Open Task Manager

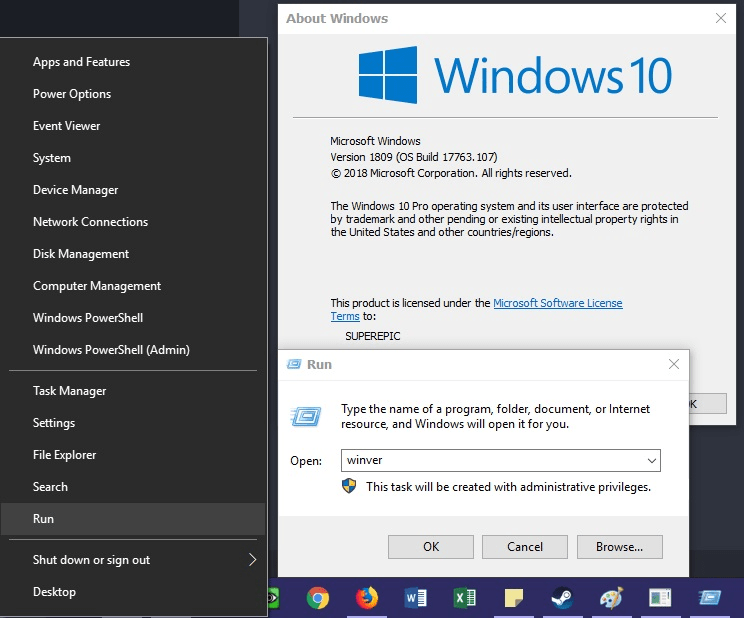pyautogui.click(x=133, y=391)
